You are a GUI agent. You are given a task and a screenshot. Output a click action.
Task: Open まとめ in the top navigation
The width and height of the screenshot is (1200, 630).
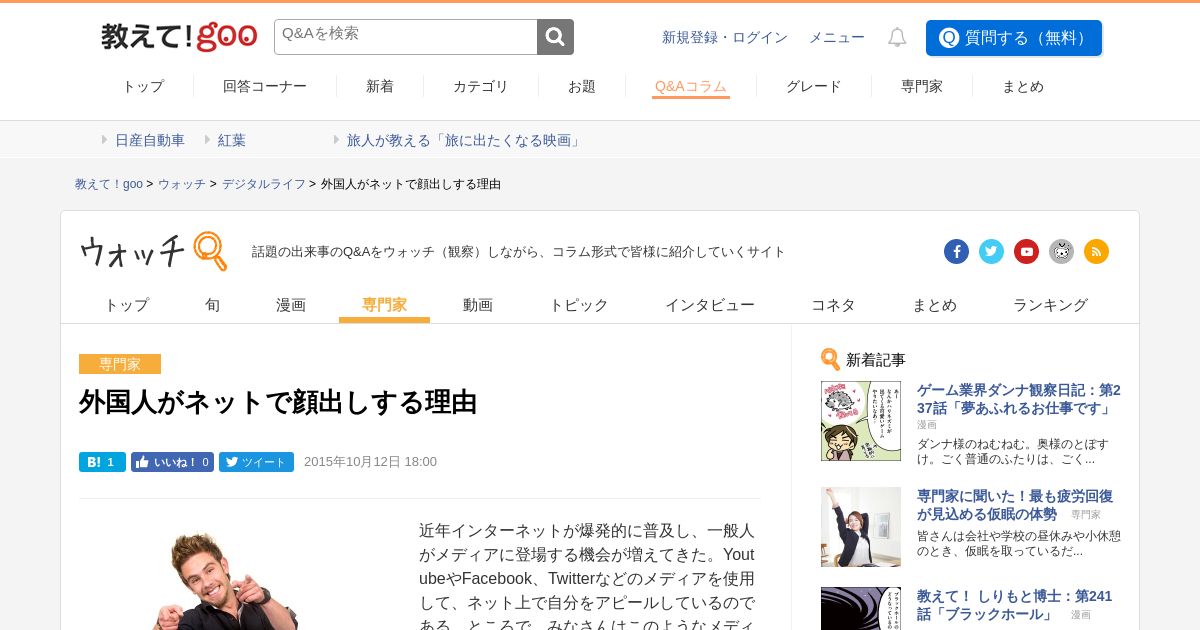[1023, 87]
